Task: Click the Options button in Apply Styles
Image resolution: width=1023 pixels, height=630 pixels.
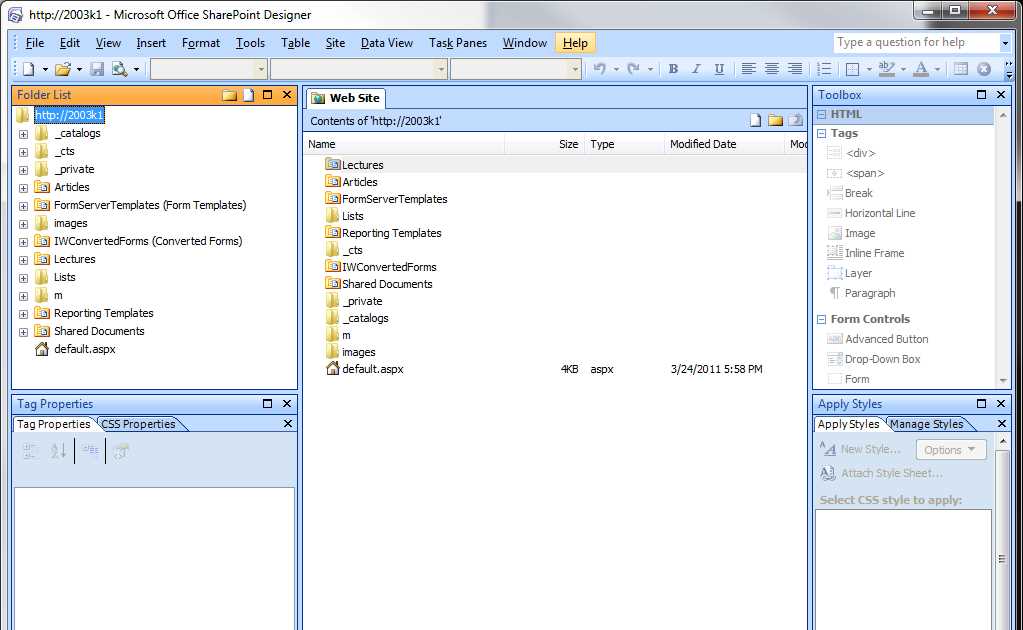Action: click(948, 449)
